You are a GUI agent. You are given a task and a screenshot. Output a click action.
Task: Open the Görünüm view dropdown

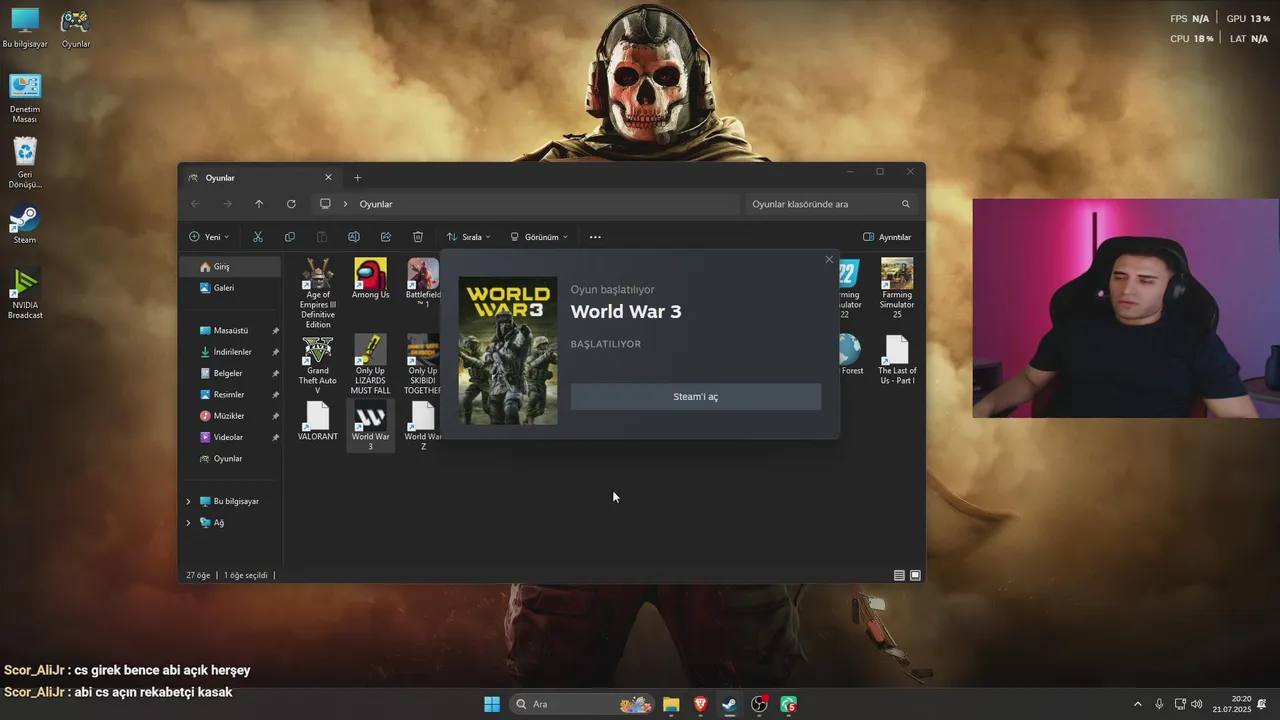[539, 237]
